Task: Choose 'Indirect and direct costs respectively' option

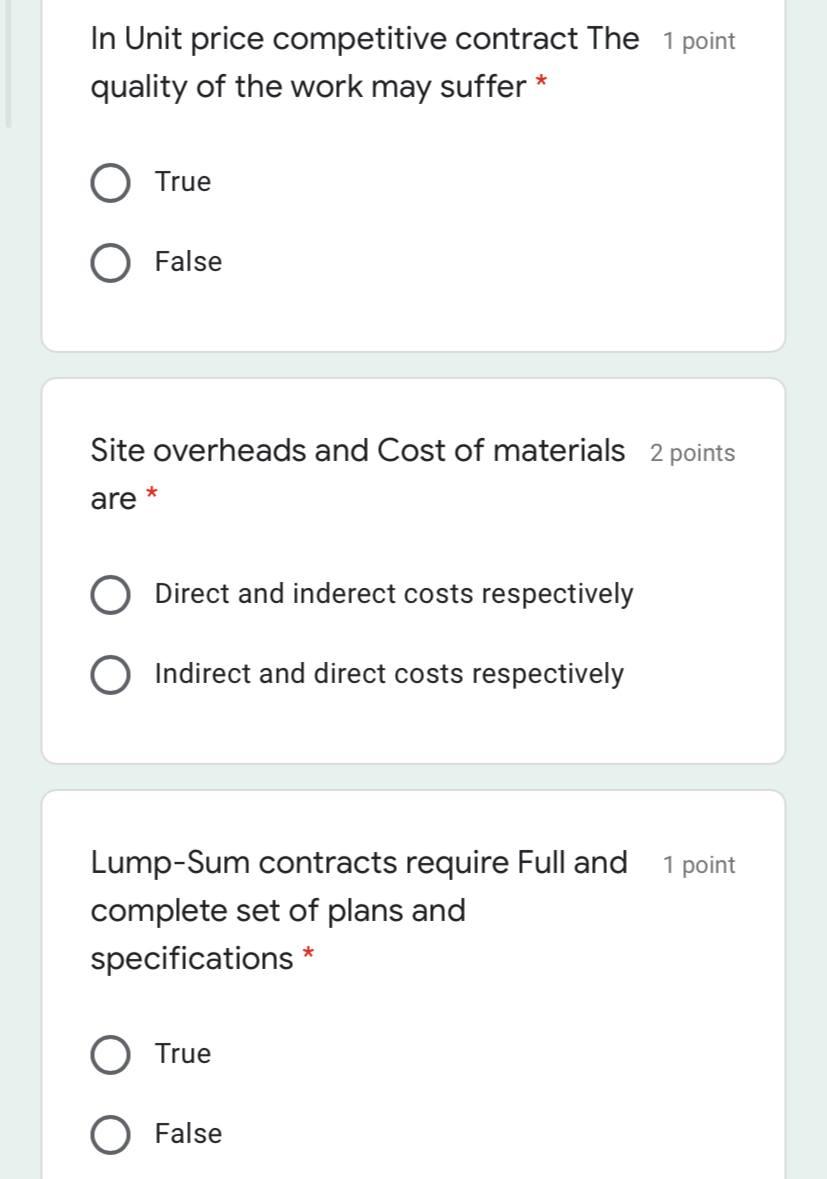Action: click(x=110, y=673)
